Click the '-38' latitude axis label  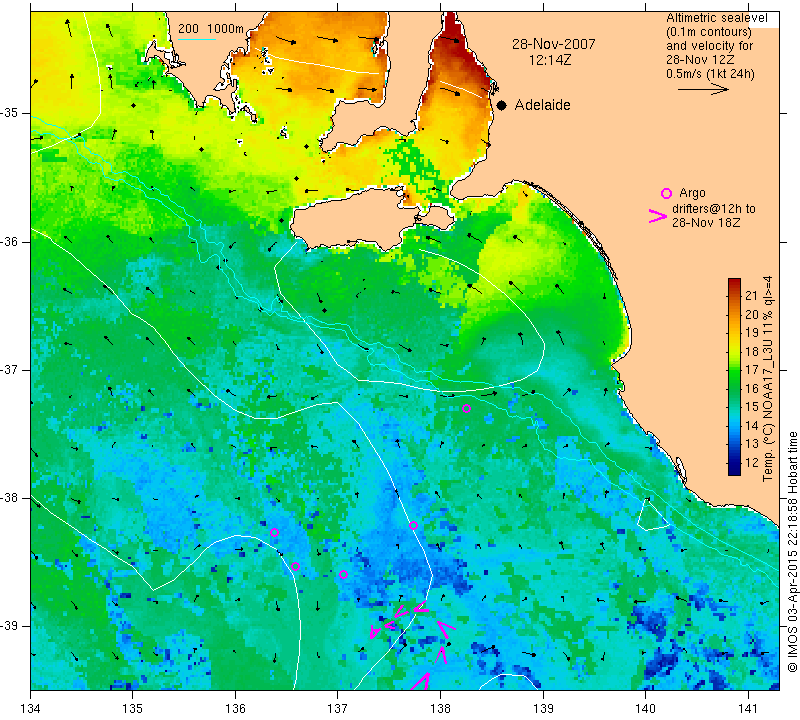10,497
